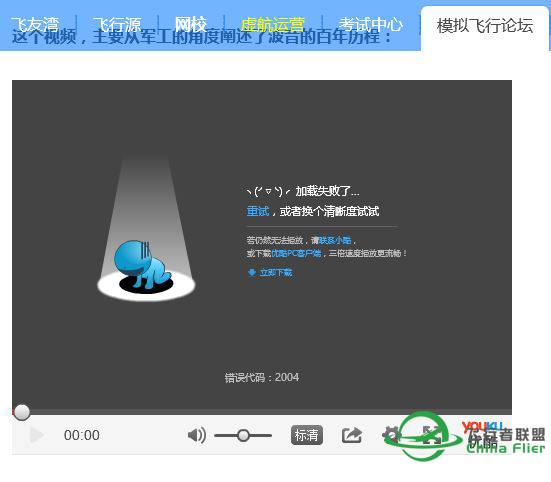The image size is (551, 482).
Task: Open player settings gear icon
Action: tap(391, 435)
